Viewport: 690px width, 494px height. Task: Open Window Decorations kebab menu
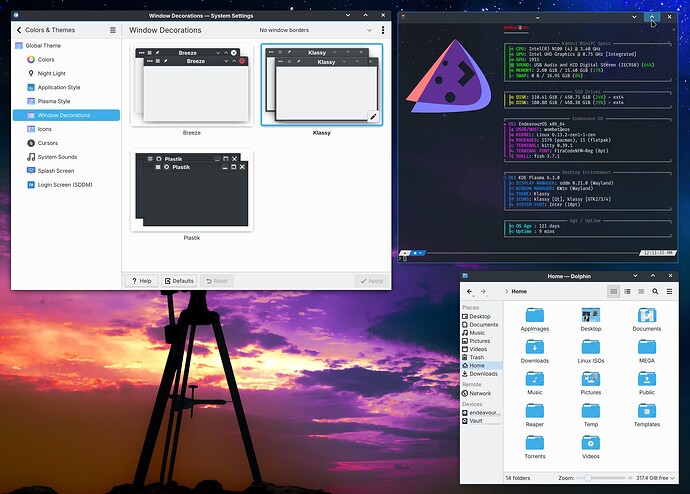[x=382, y=30]
